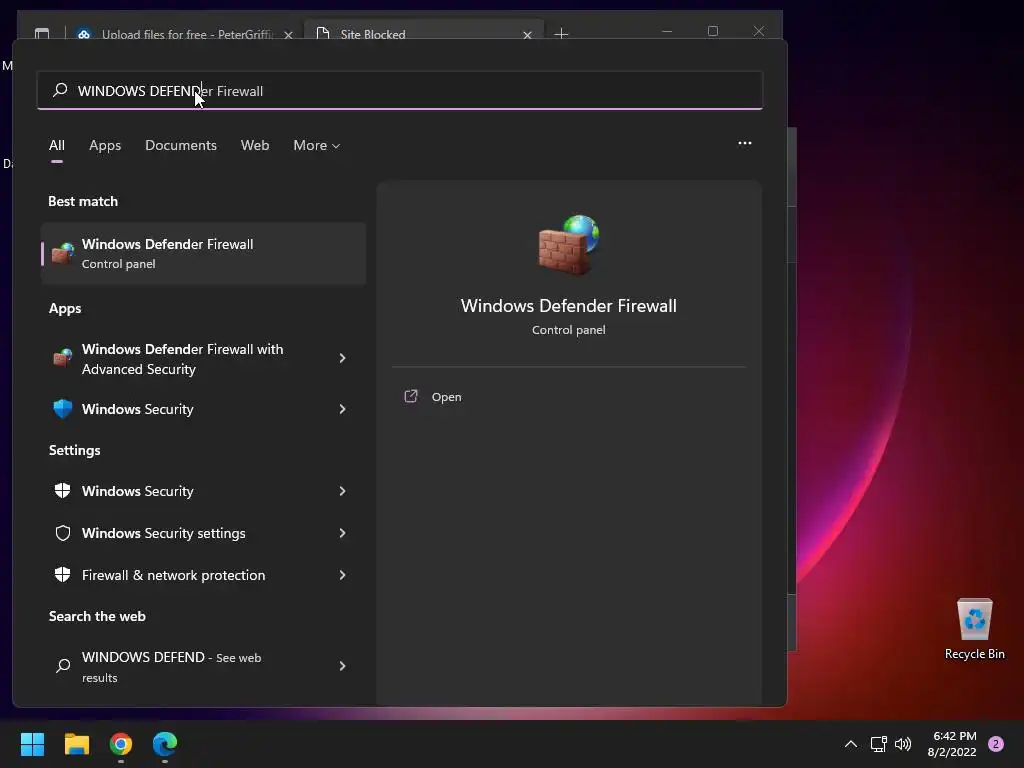Select the Recycle Bin desktop icon
Image resolution: width=1024 pixels, height=768 pixels.
974,629
